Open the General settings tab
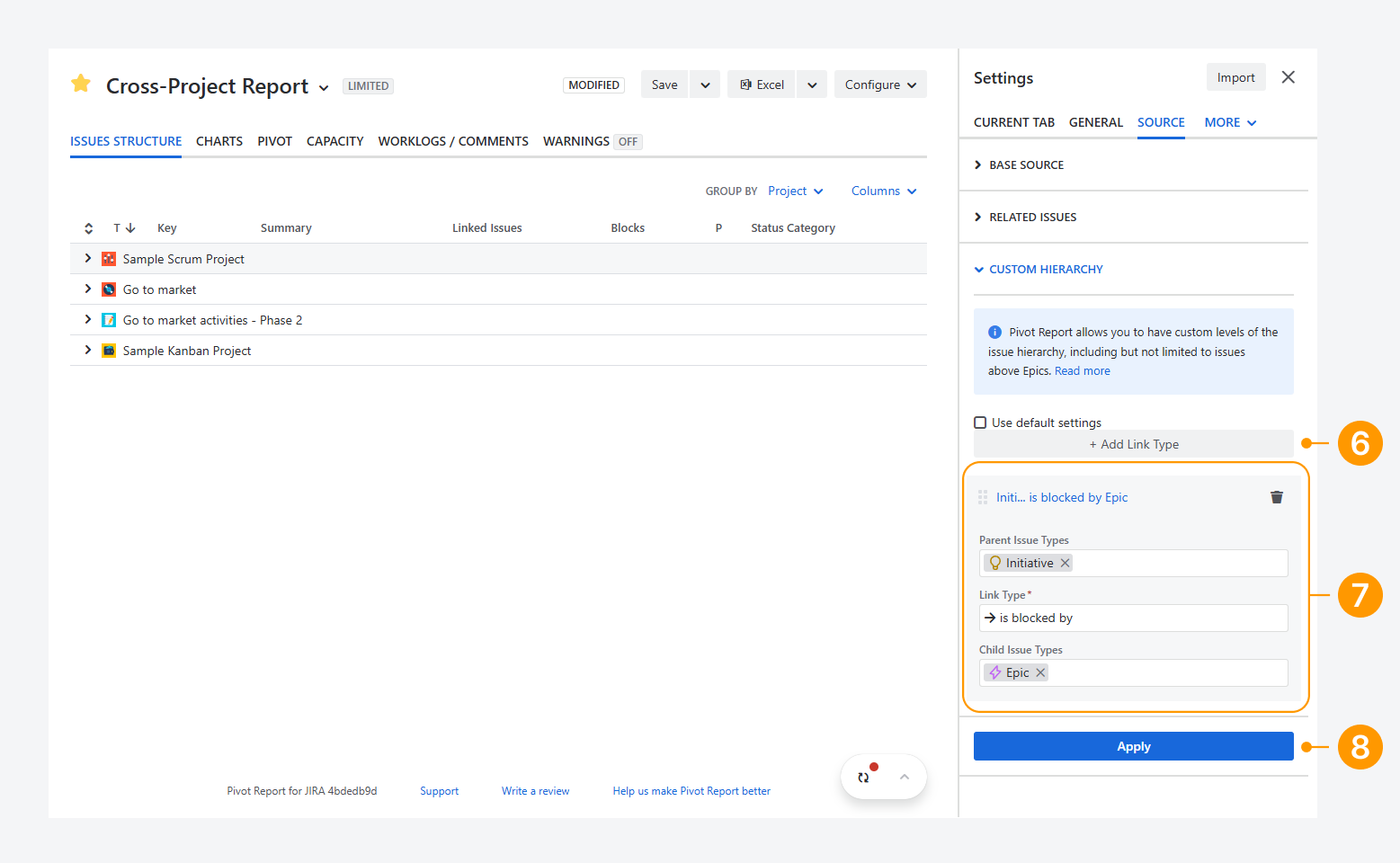Screen dimensions: 1400x863 tap(1096, 122)
